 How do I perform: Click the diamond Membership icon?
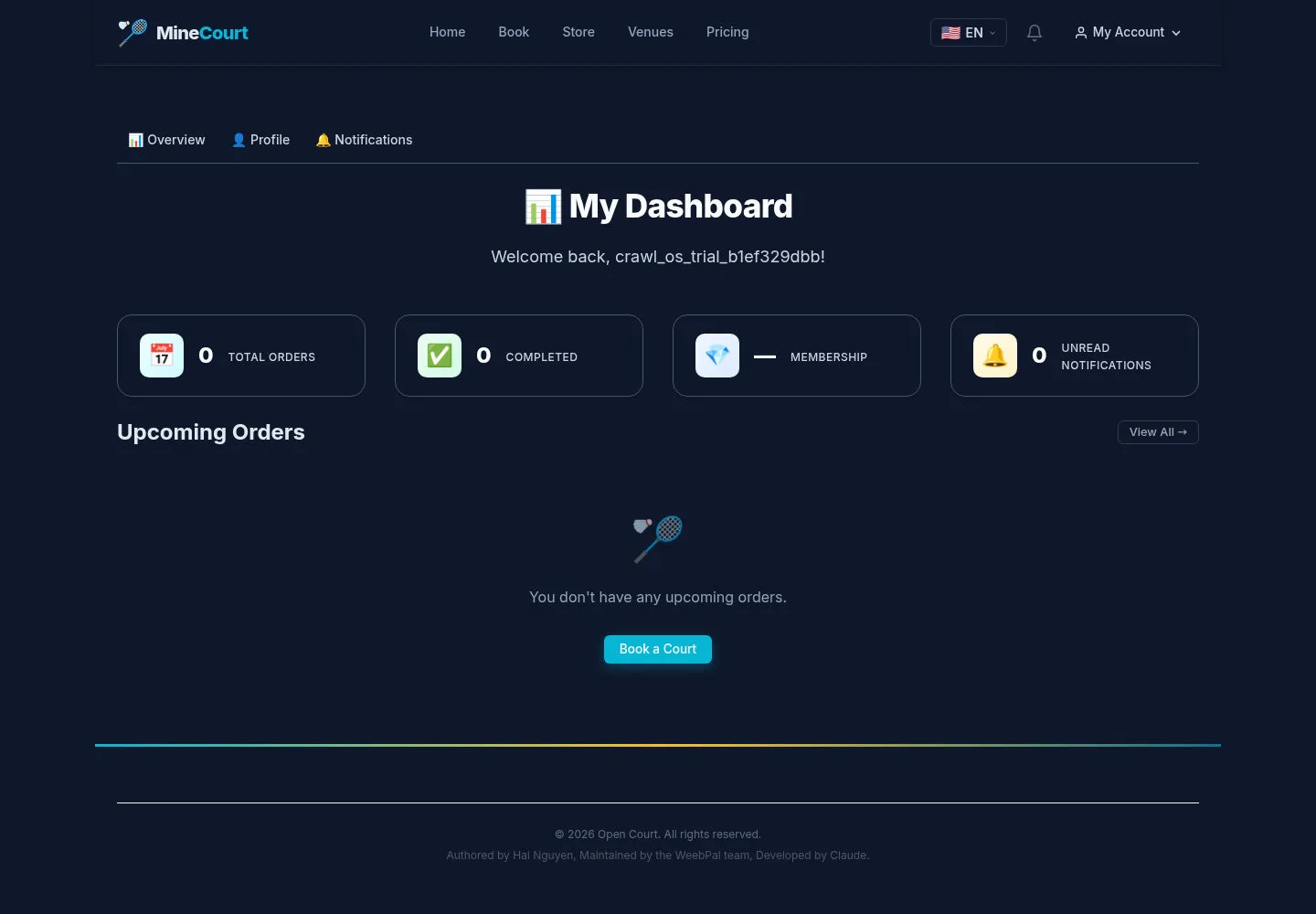point(717,356)
